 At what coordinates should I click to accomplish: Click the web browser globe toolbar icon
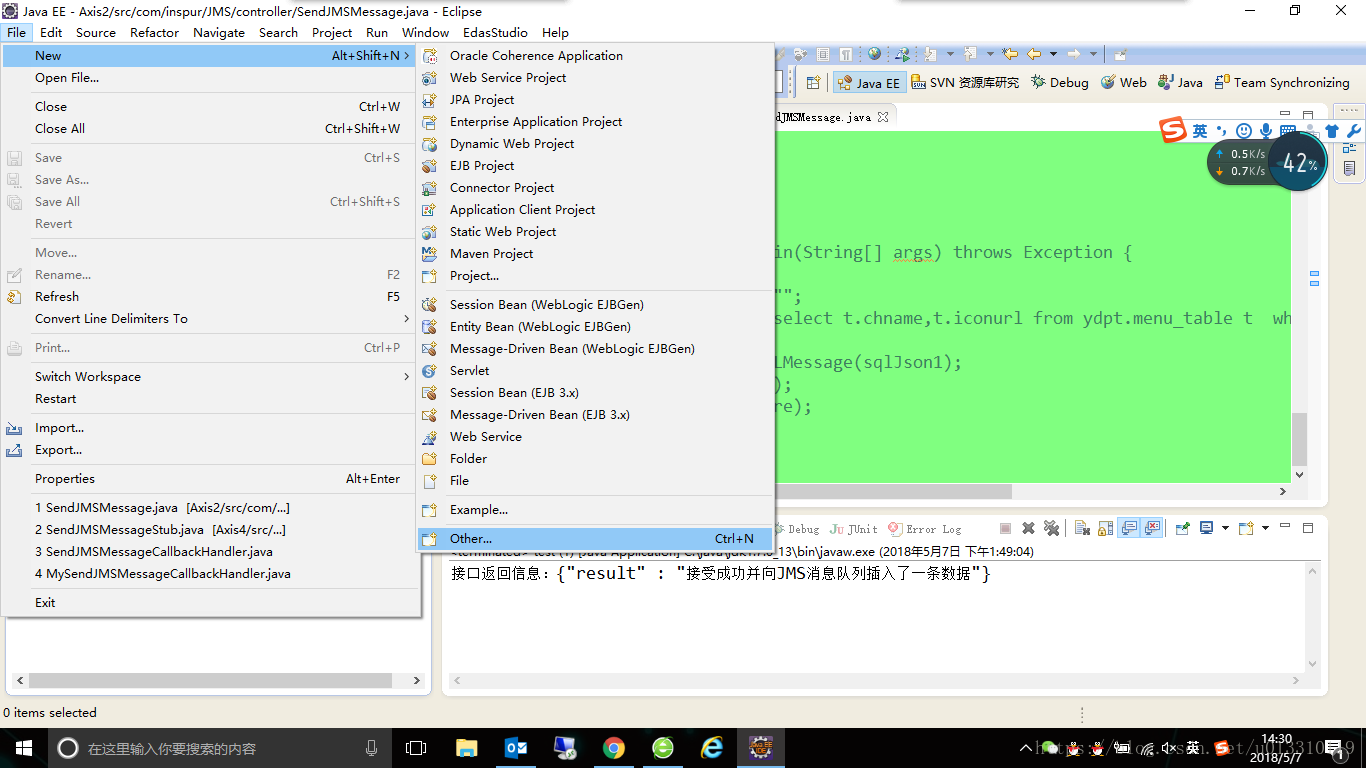(x=874, y=54)
